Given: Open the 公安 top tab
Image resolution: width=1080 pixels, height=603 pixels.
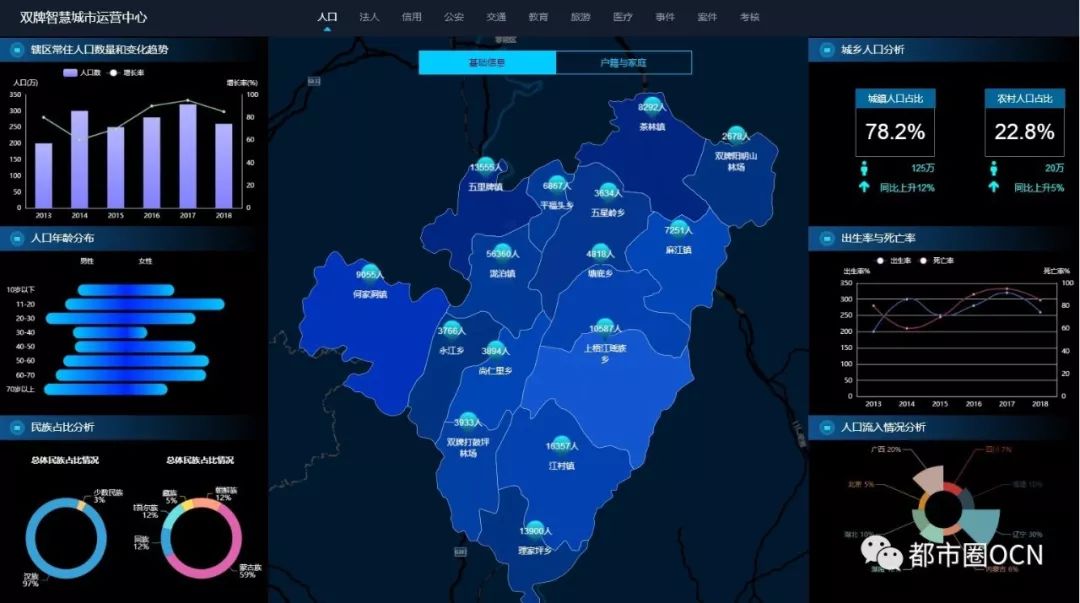Looking at the screenshot, I should 454,17.
